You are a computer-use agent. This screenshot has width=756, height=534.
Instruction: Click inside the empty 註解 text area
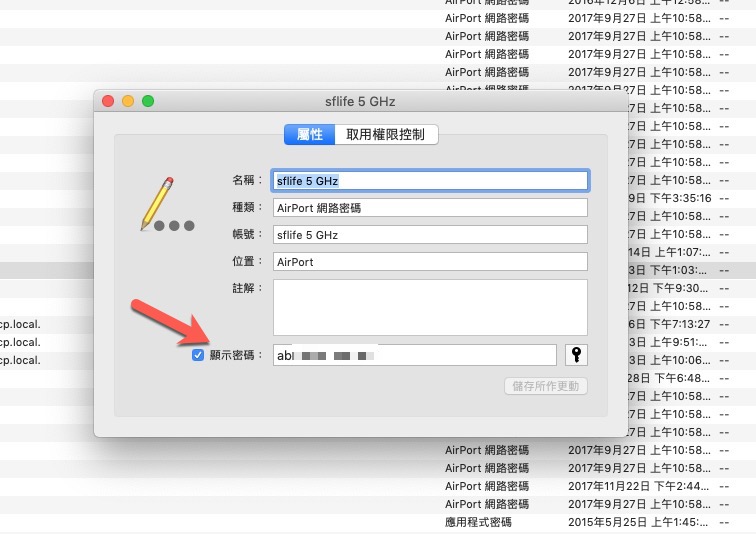pyautogui.click(x=430, y=307)
